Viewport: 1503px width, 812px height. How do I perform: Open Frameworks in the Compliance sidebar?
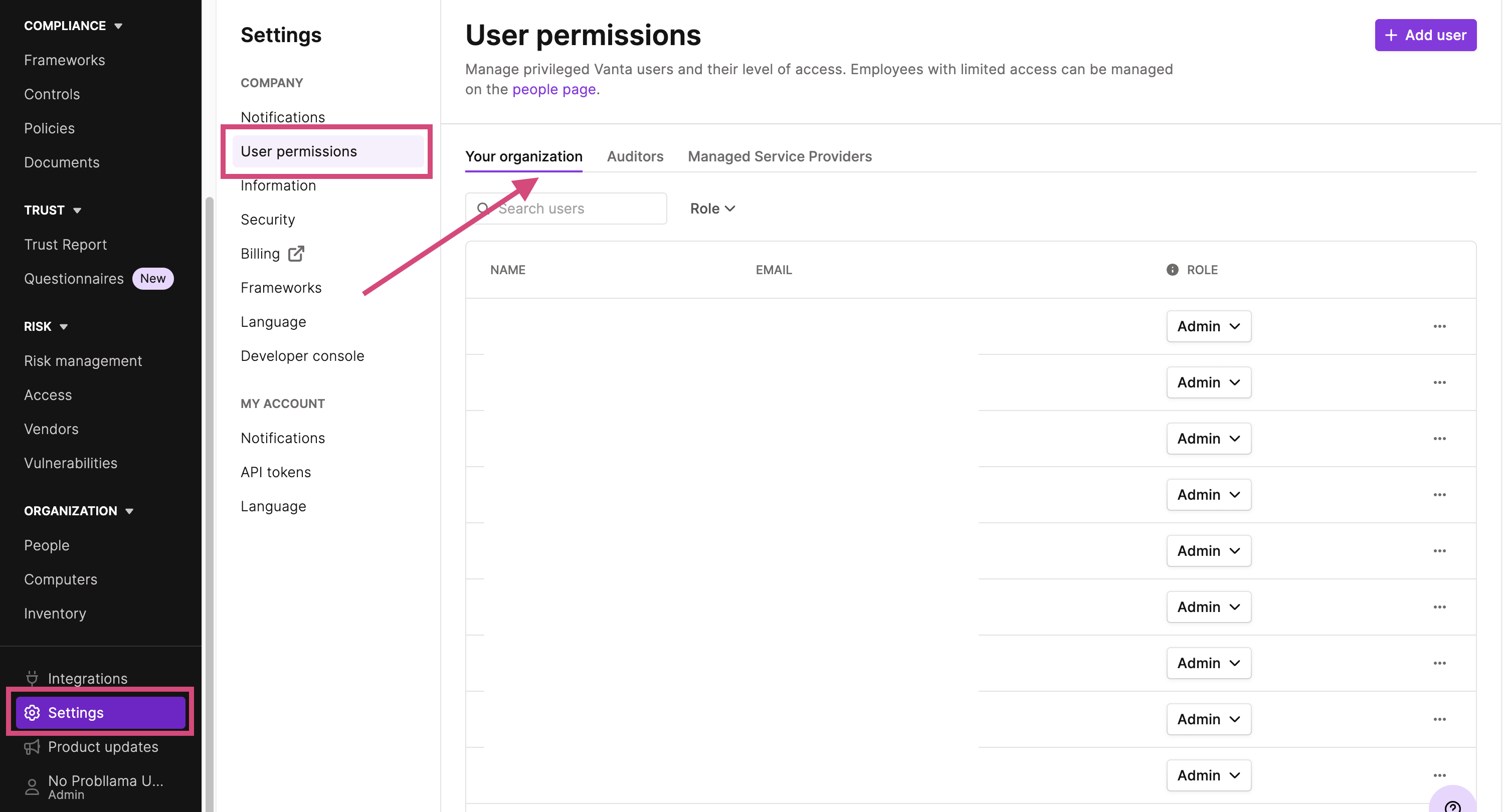coord(64,60)
